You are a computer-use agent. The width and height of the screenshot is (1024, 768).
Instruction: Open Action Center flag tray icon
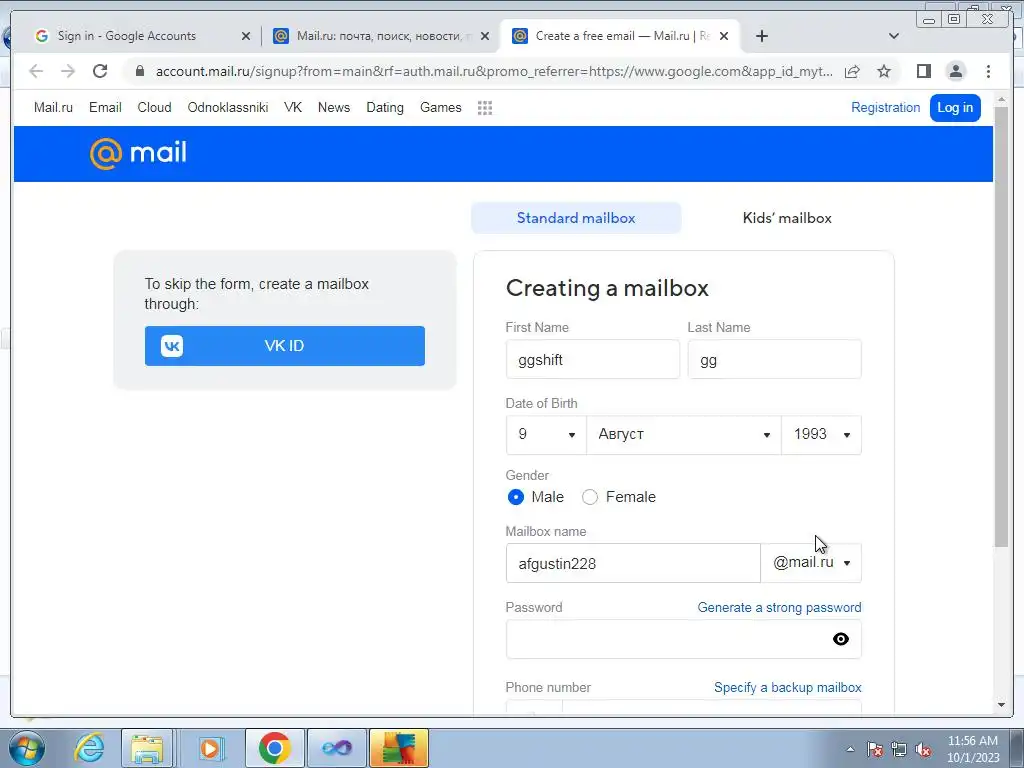(875, 749)
